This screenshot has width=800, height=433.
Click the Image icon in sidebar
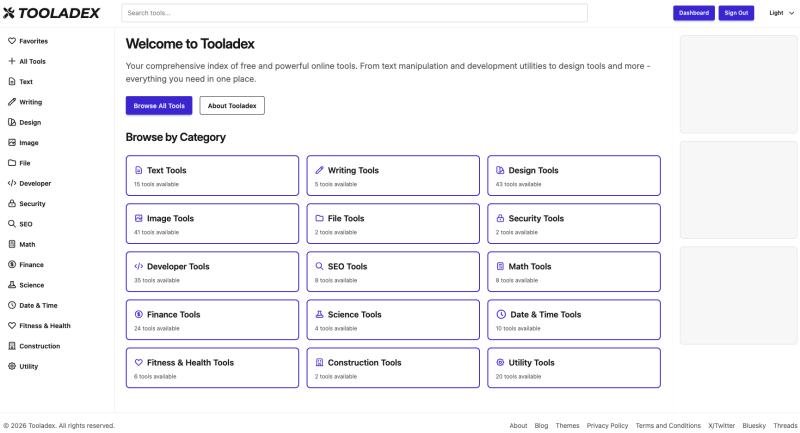12,143
